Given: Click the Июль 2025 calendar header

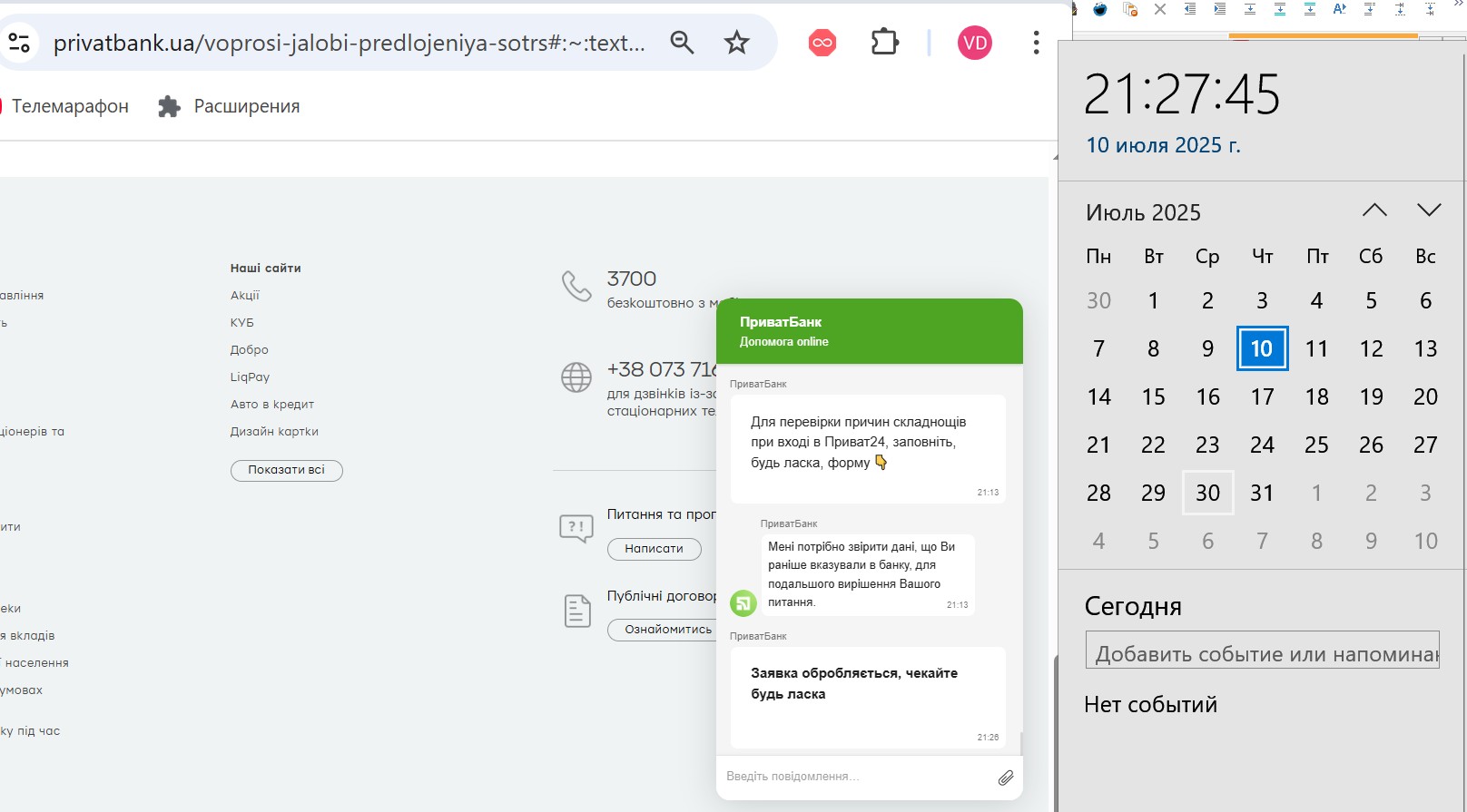Looking at the screenshot, I should pos(1143,212).
